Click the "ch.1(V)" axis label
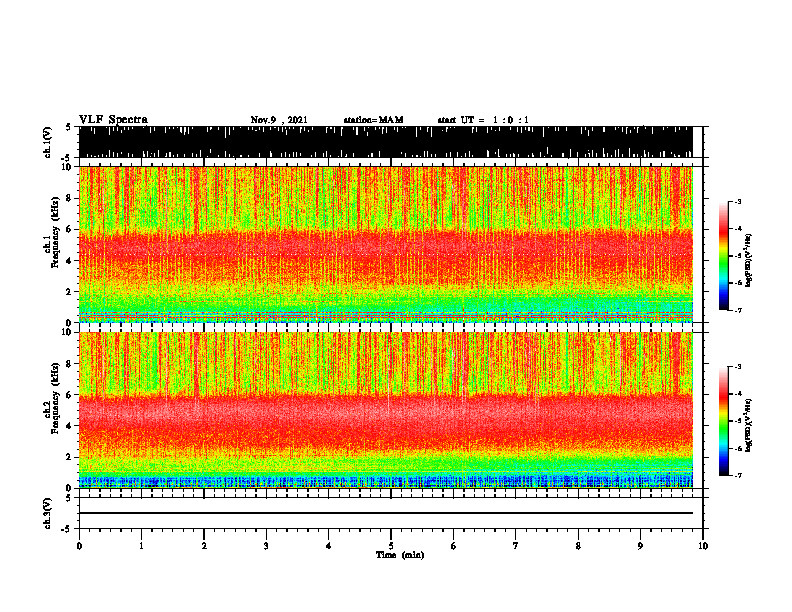792x612 pixels. click(x=48, y=142)
